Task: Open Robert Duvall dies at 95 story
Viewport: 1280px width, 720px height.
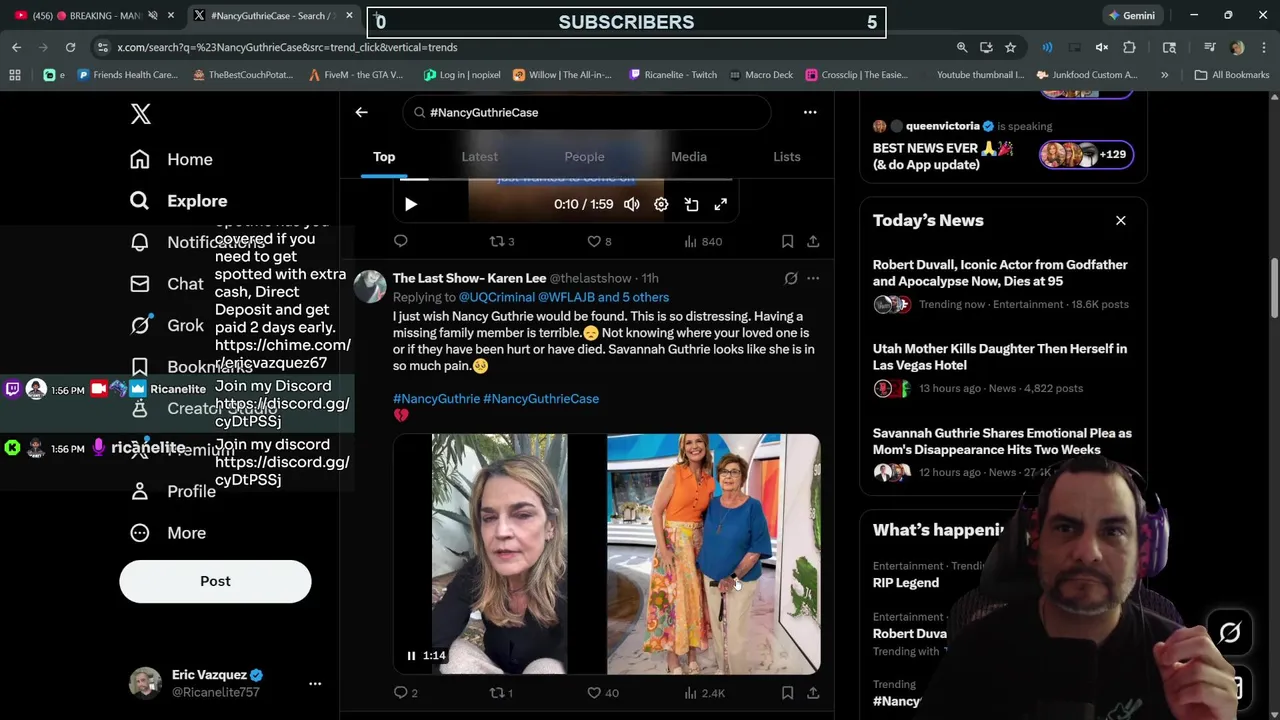Action: pos(1003,284)
